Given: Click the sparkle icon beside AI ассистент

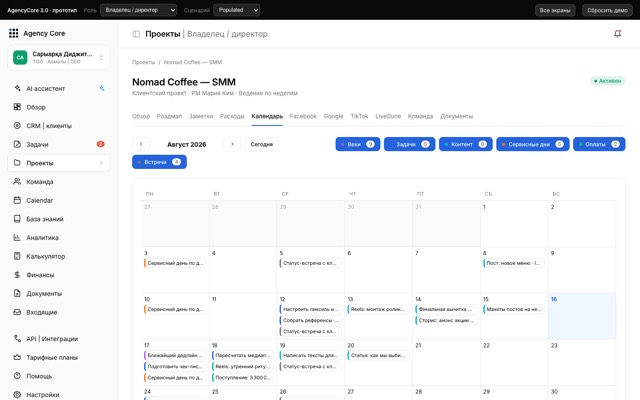Looking at the screenshot, I should 101,88.
